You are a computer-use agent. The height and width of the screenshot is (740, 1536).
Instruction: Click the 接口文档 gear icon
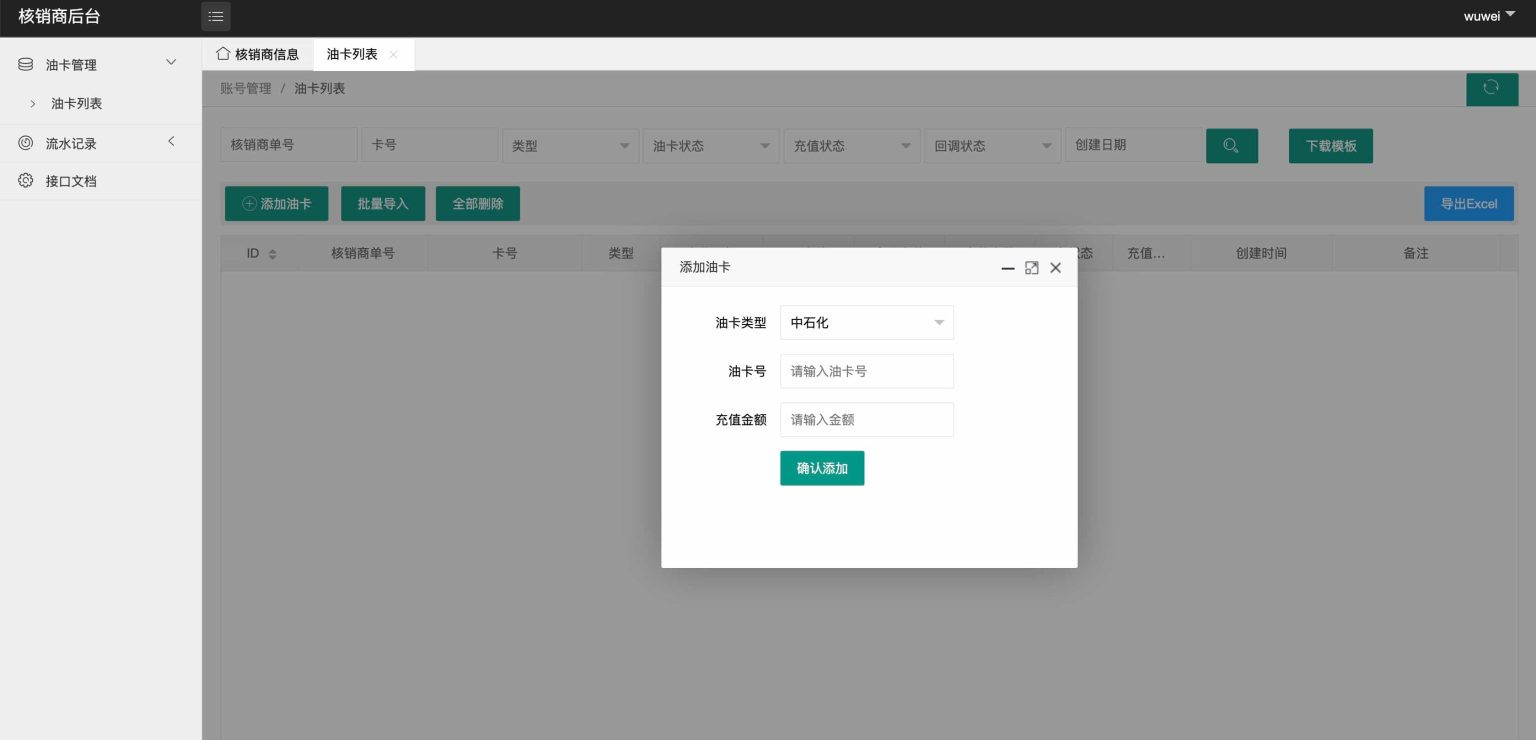26,181
